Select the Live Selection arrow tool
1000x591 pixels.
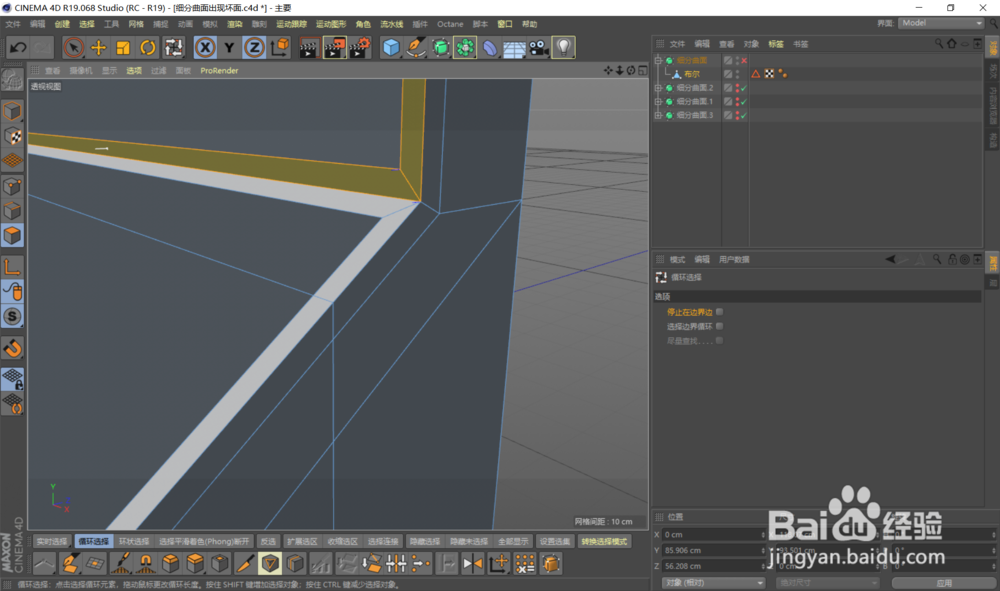pos(73,48)
